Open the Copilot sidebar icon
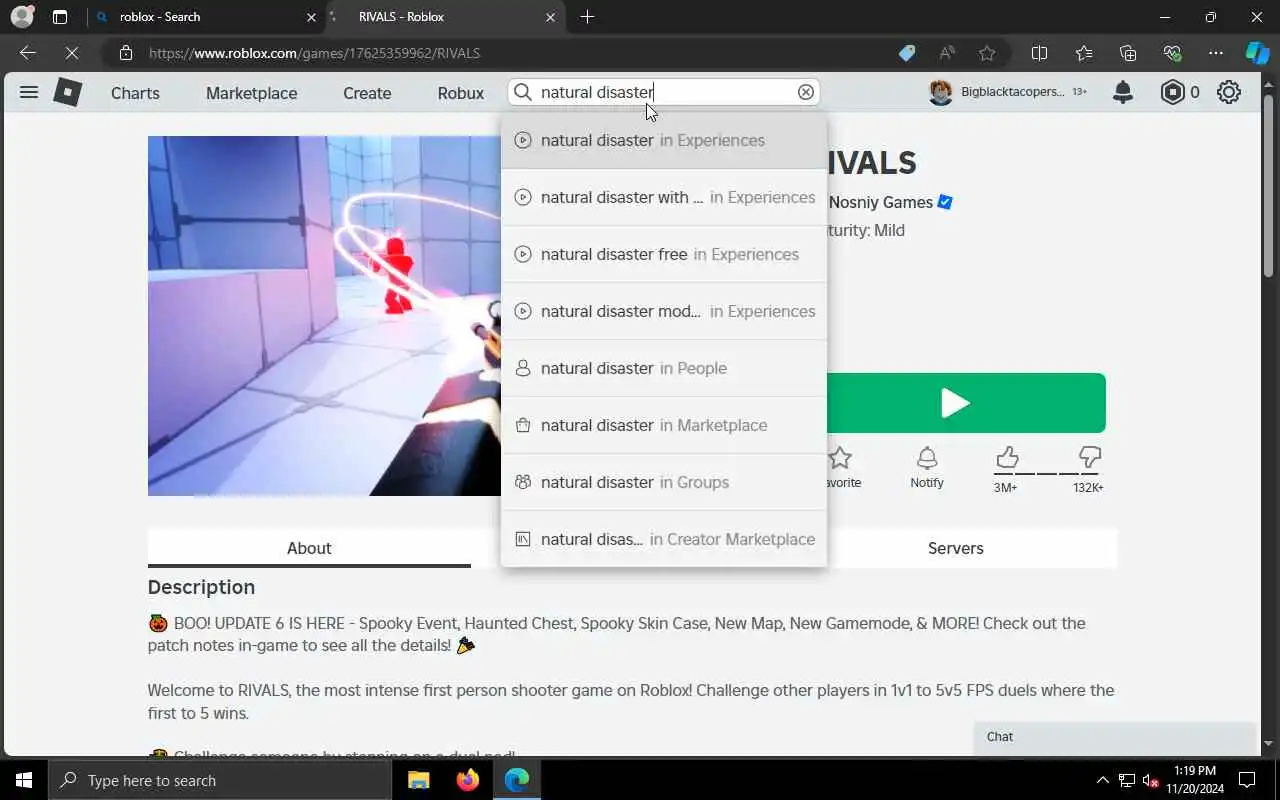Screen dimensions: 1280x800 click(1257, 53)
